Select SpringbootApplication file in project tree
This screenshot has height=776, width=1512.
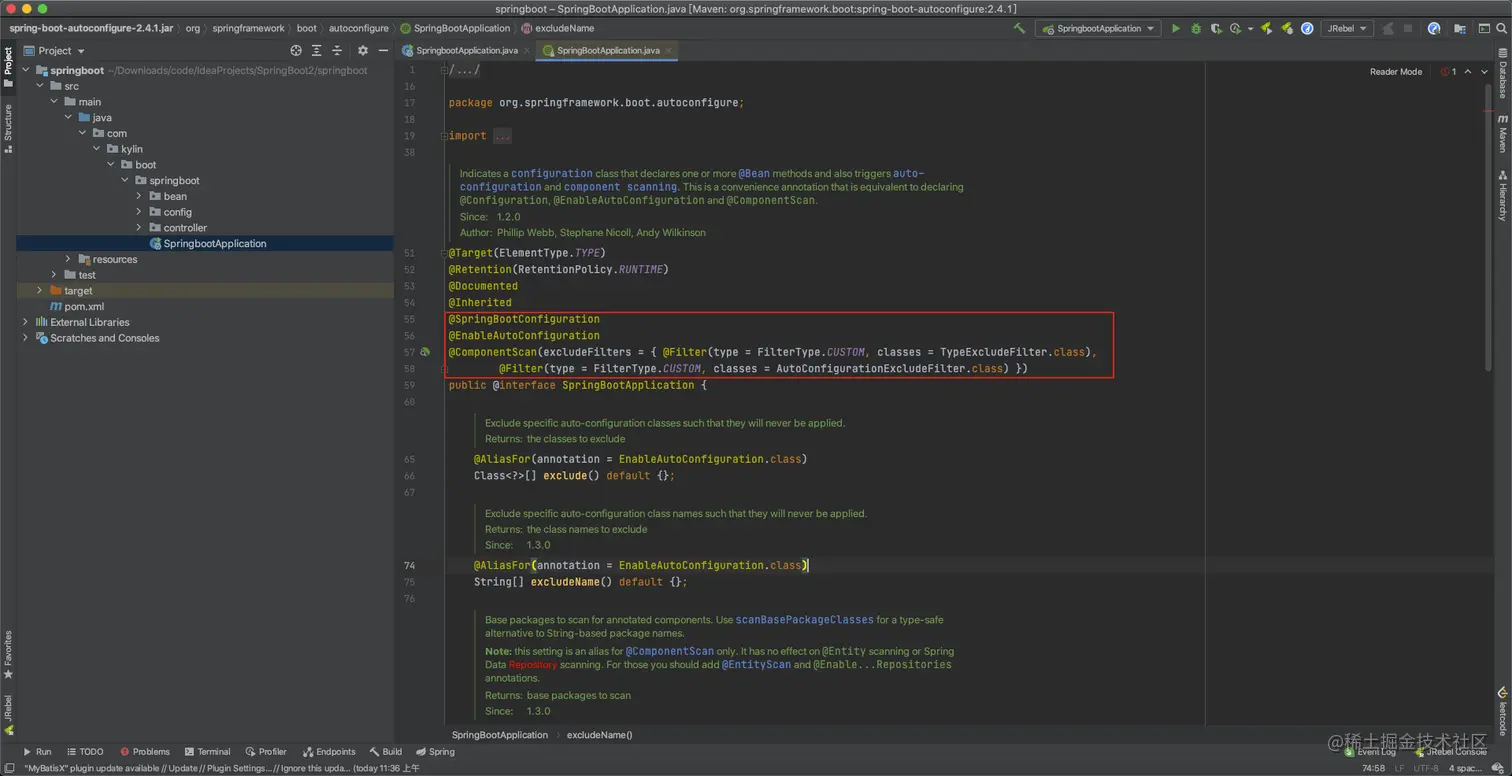coord(205,244)
